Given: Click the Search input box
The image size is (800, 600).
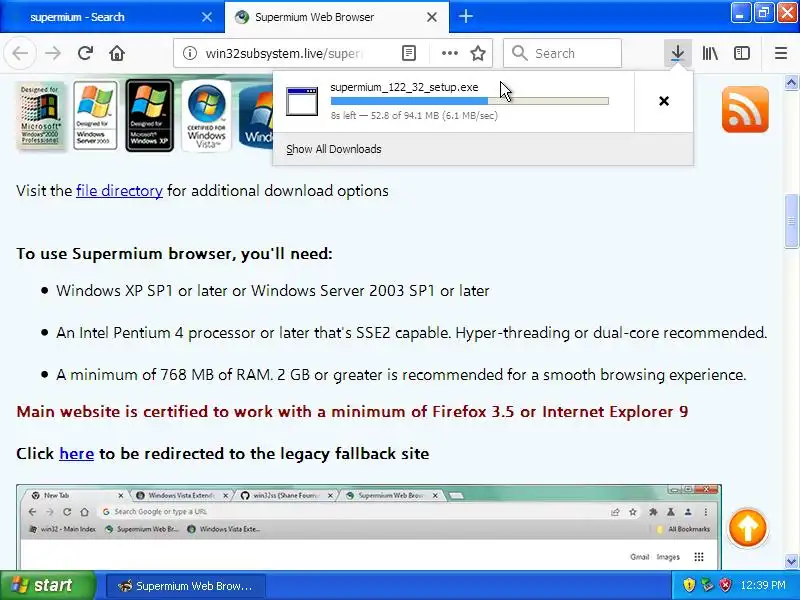Looking at the screenshot, I should pos(562,53).
